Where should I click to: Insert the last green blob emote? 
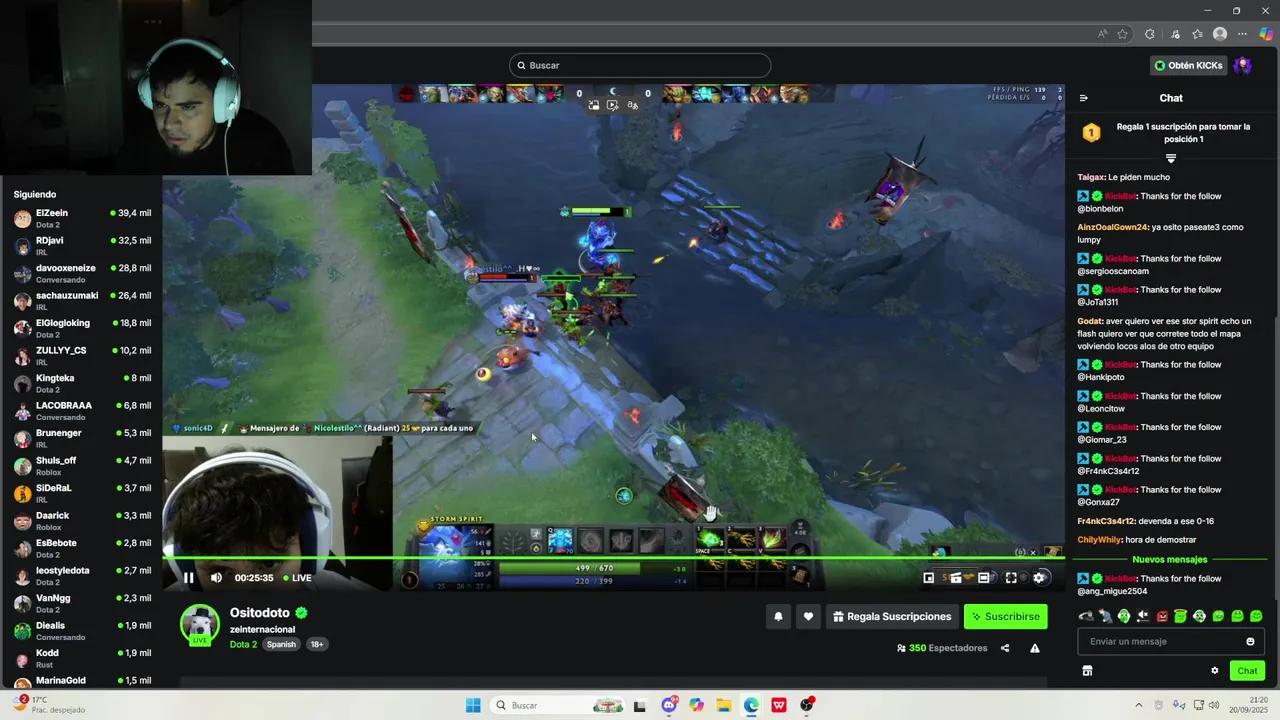(x=1256, y=616)
